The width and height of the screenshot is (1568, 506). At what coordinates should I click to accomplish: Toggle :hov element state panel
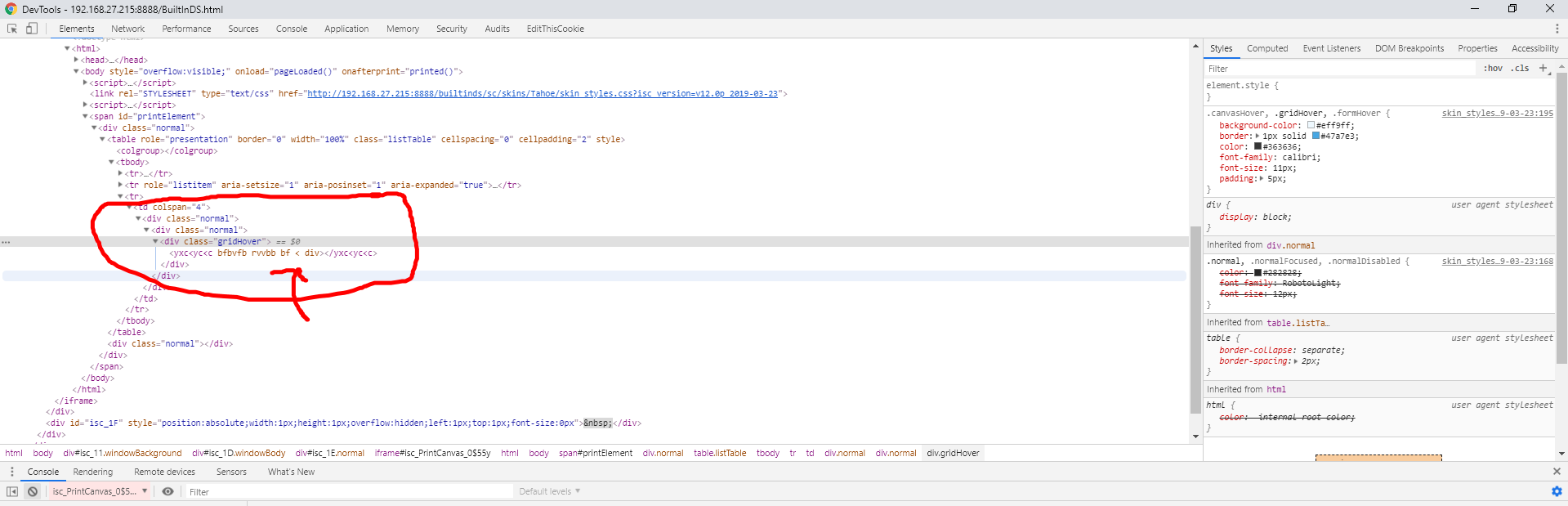pyautogui.click(x=1493, y=69)
